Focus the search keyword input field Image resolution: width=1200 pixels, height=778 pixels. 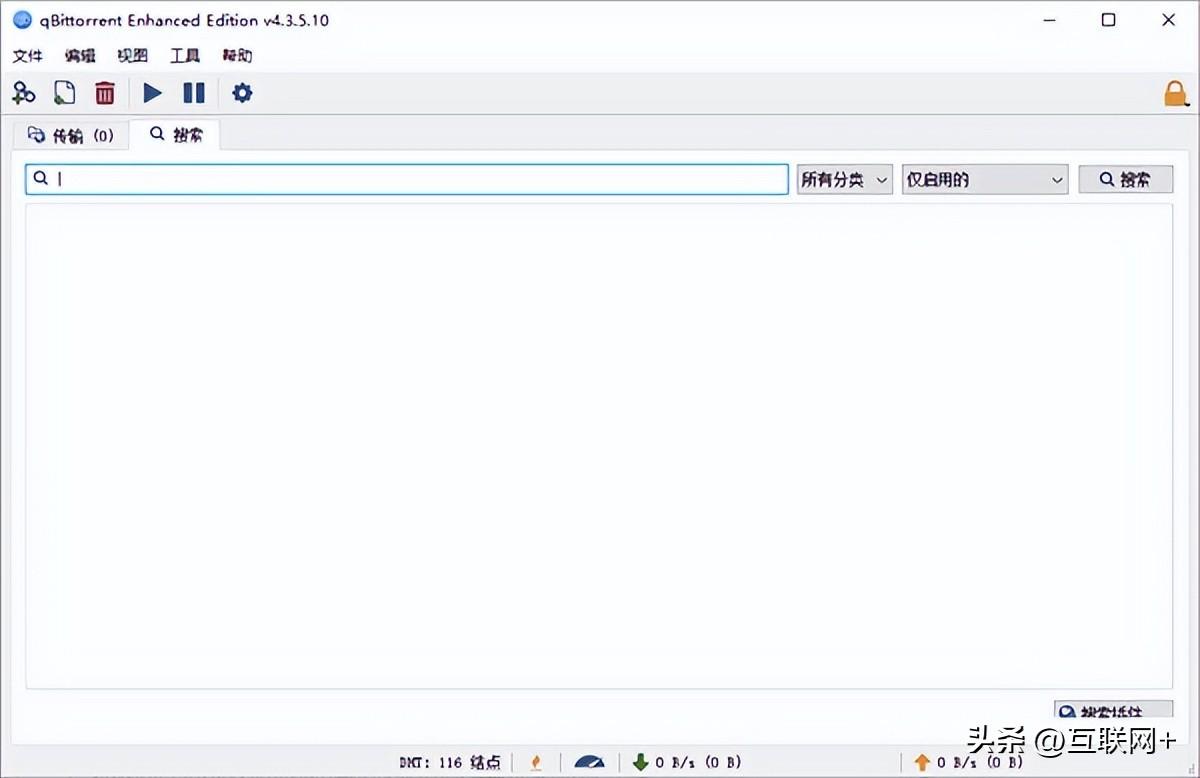(407, 179)
